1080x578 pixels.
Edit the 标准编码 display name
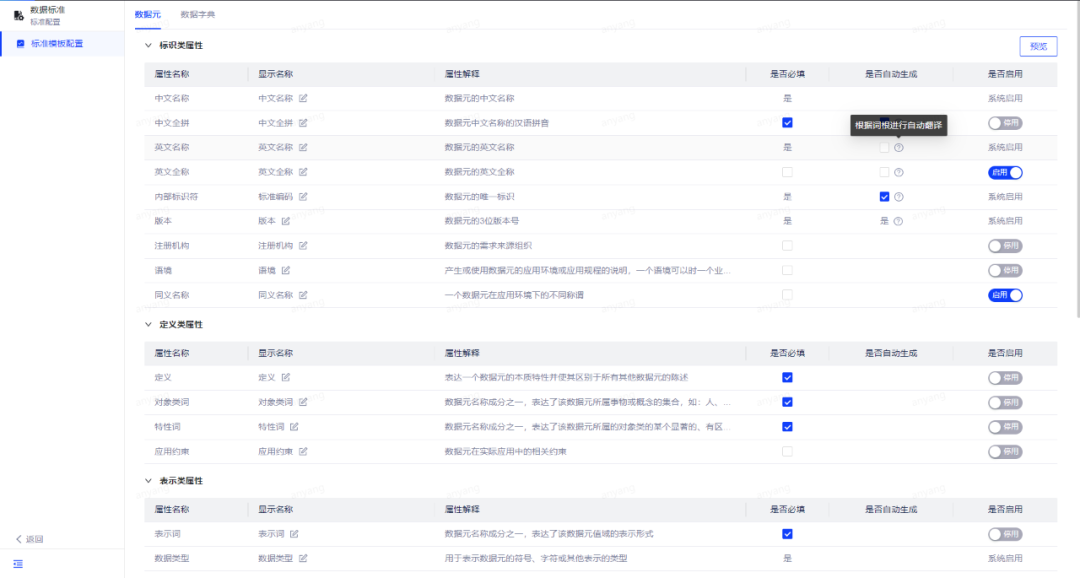(303, 197)
